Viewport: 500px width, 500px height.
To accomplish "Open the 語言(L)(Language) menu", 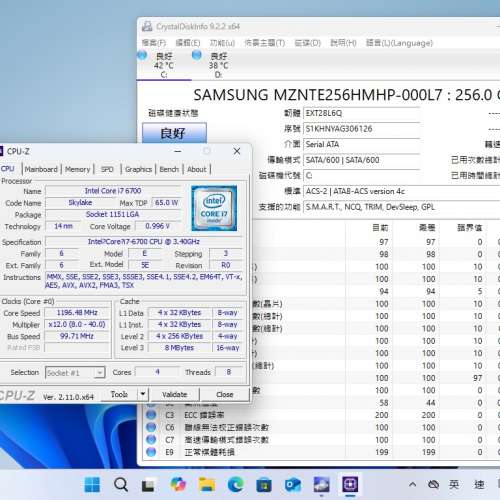I will pyautogui.click(x=399, y=43).
